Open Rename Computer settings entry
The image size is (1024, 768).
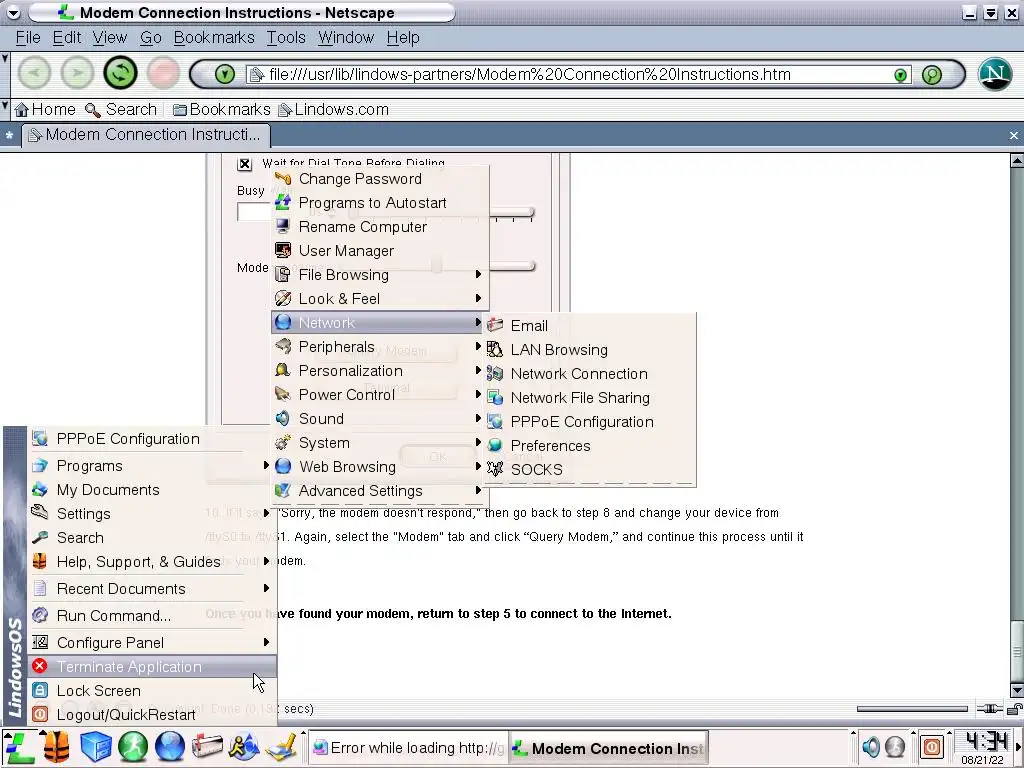[379, 227]
